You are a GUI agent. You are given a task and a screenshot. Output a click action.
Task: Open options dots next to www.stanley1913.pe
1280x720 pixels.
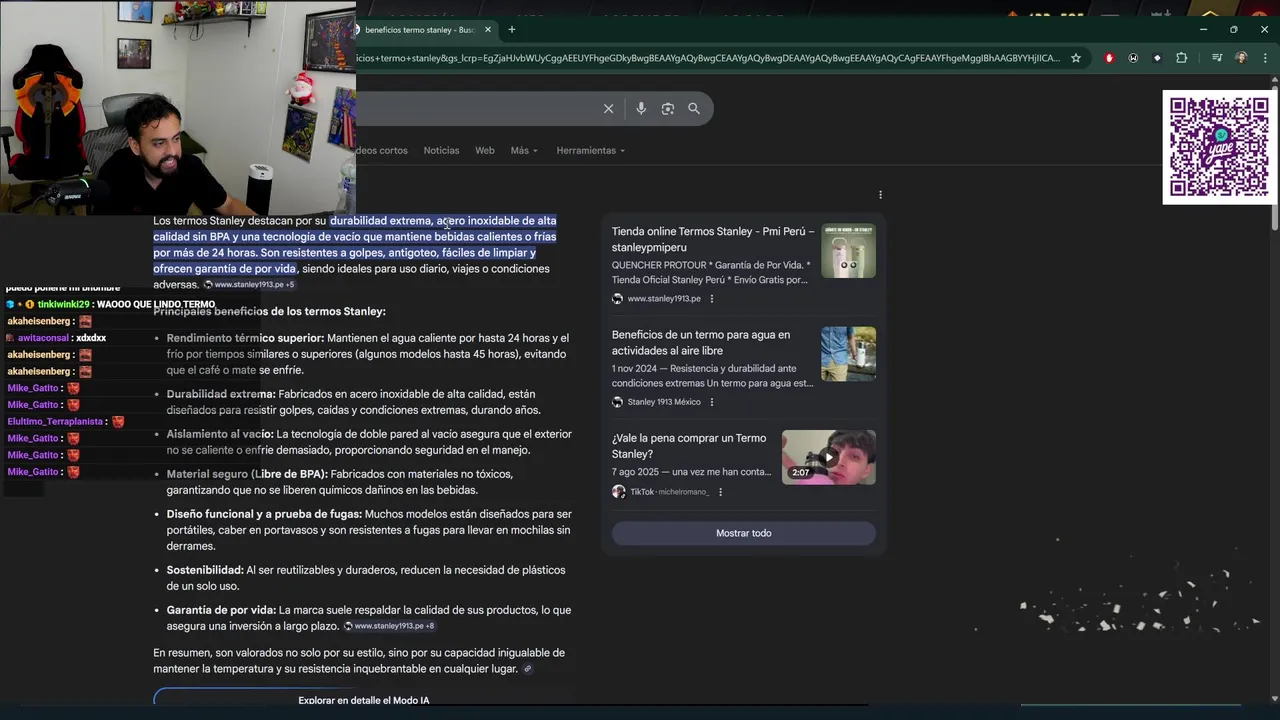[712, 299]
